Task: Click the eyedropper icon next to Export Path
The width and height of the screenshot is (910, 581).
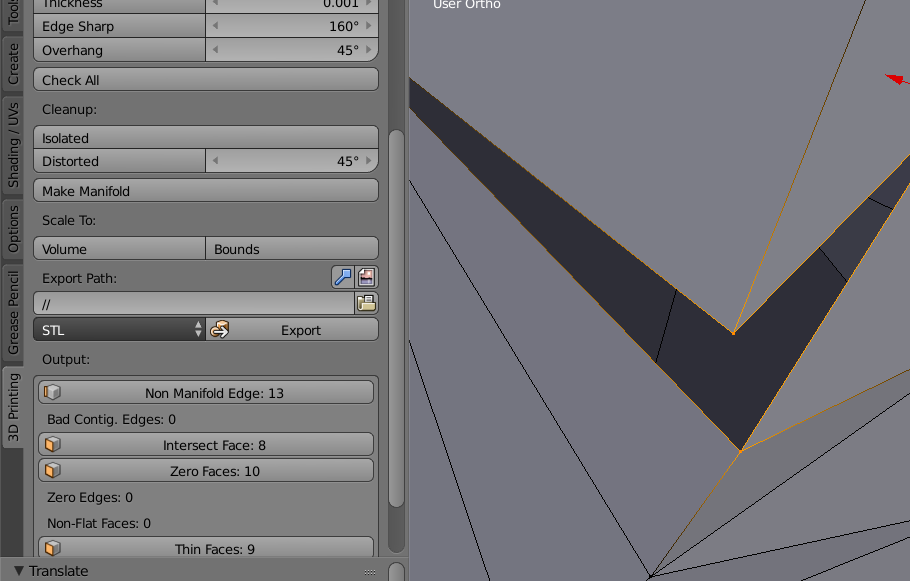Action: tap(342, 277)
